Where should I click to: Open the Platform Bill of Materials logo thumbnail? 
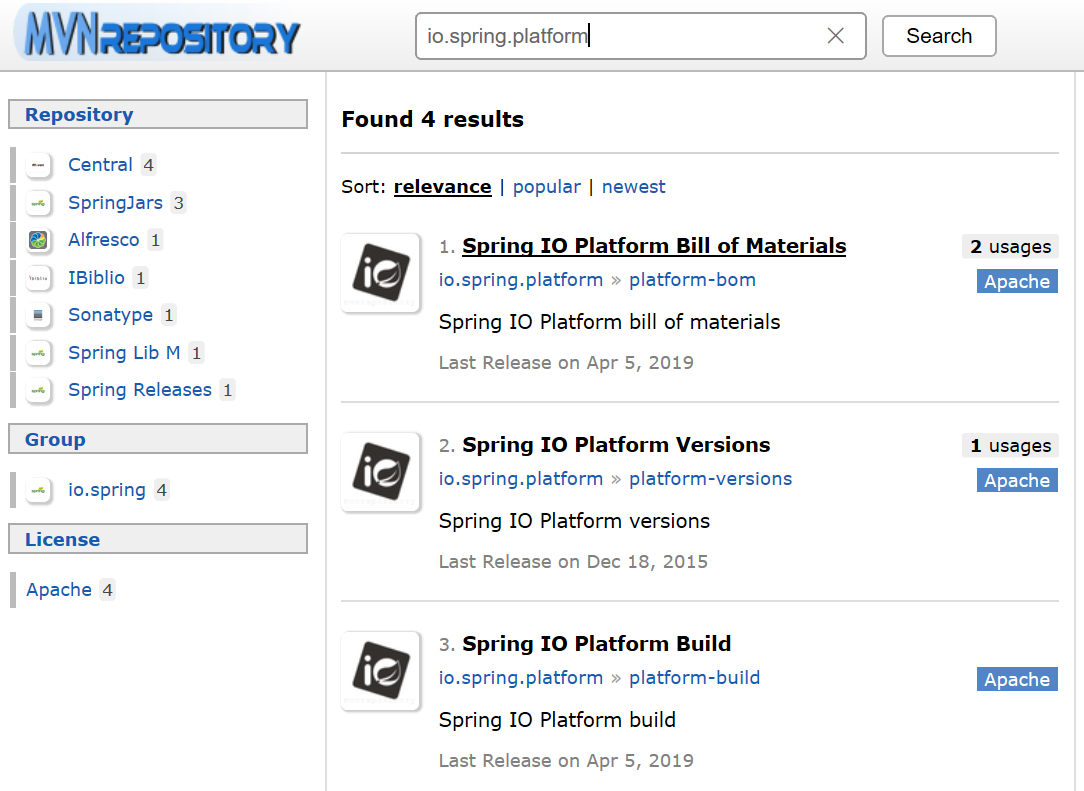coord(381,273)
